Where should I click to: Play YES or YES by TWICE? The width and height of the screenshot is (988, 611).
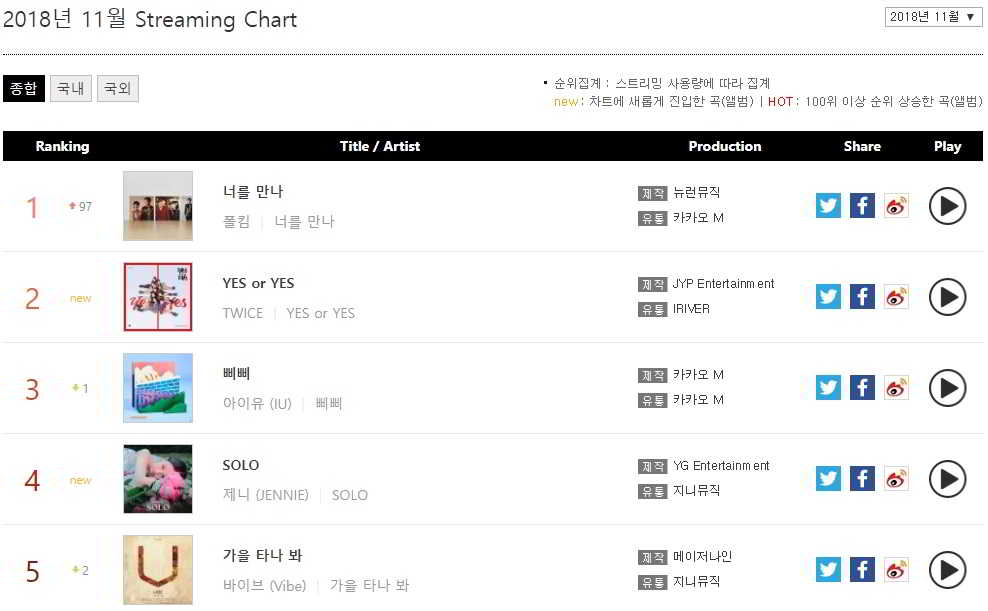point(947,297)
